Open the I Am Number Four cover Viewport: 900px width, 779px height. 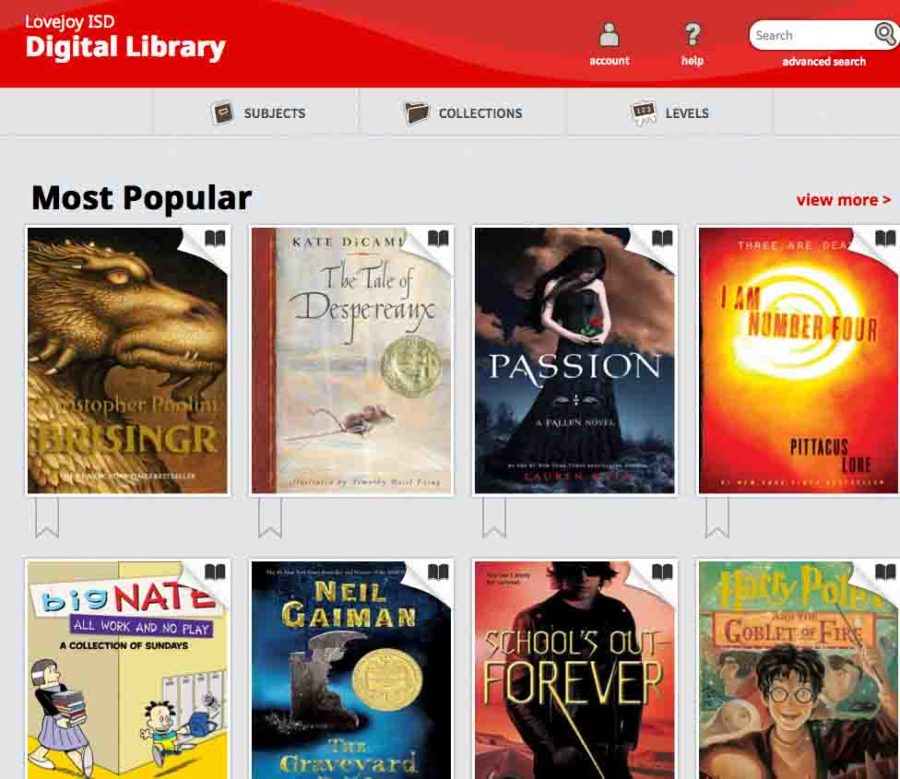click(798, 361)
